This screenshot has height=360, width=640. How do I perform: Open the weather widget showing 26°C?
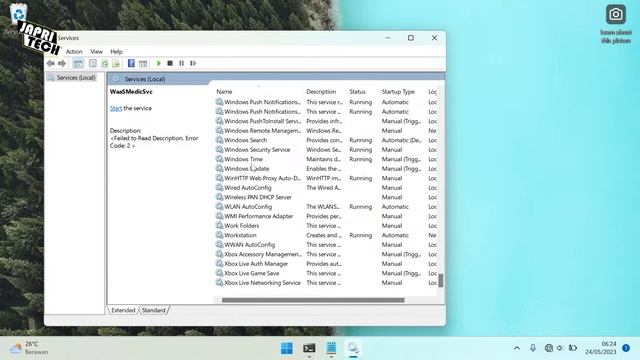29,348
